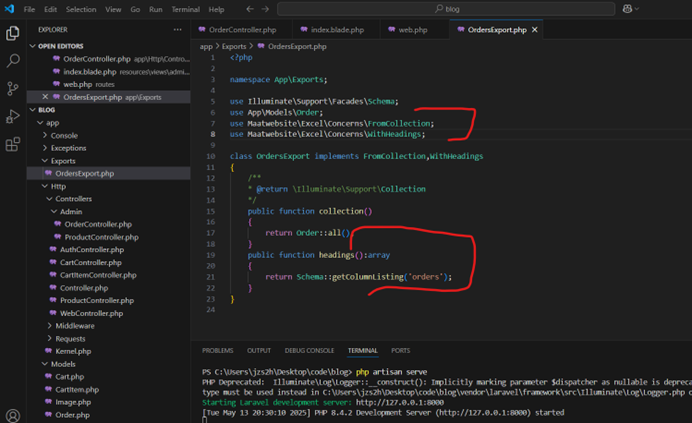Click the blog search command box

pyautogui.click(x=446, y=9)
